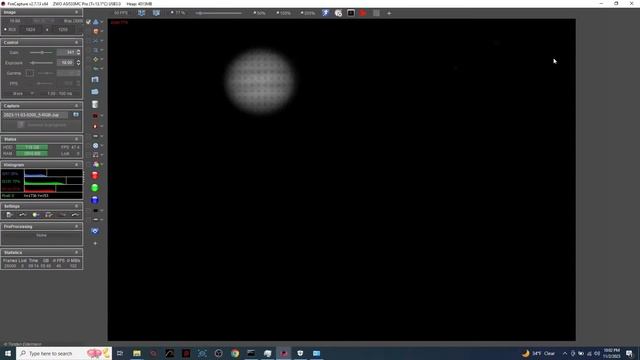Click the yellow diamond crosshair icon

(96, 60)
